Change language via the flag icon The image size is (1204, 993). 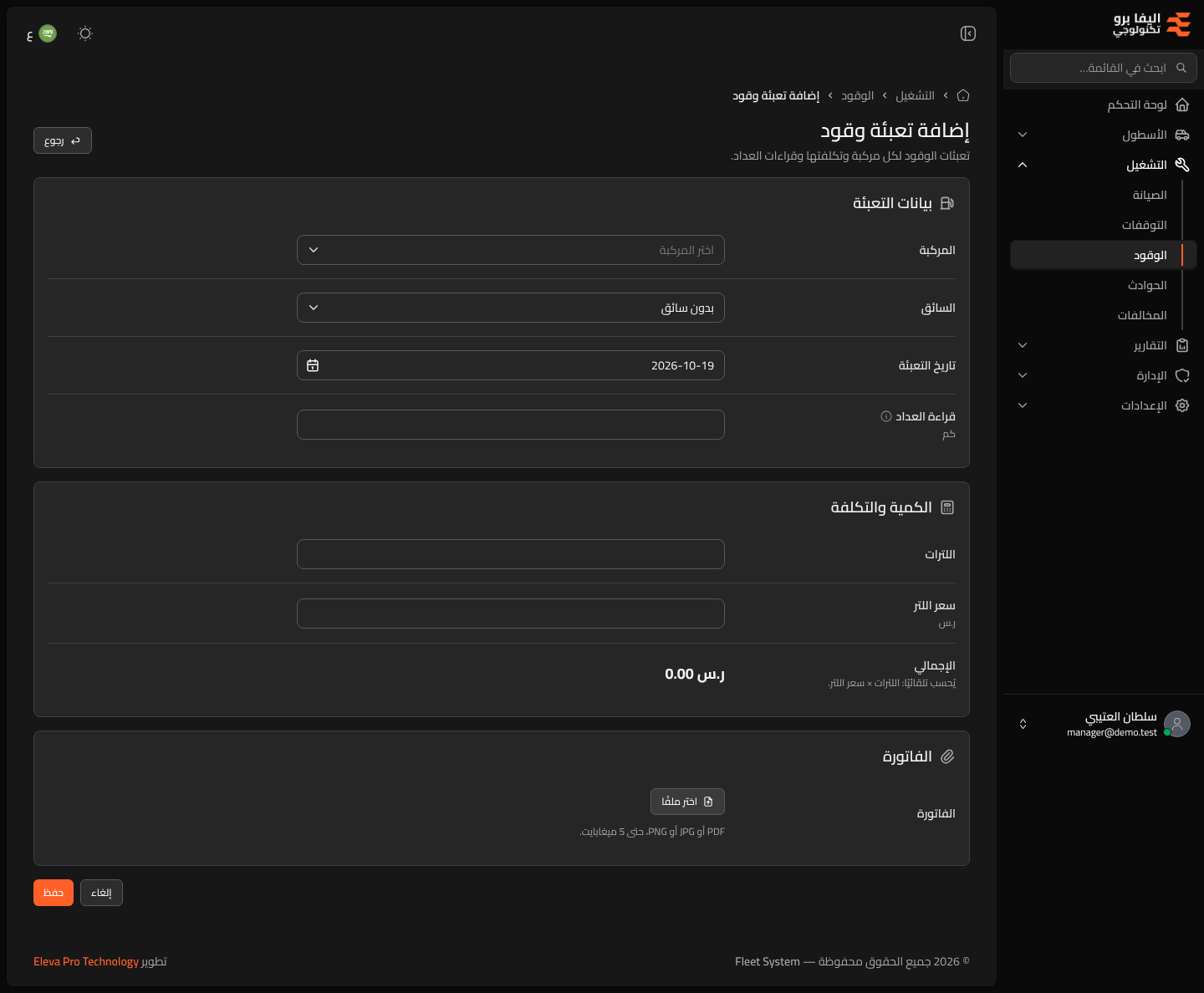click(48, 33)
